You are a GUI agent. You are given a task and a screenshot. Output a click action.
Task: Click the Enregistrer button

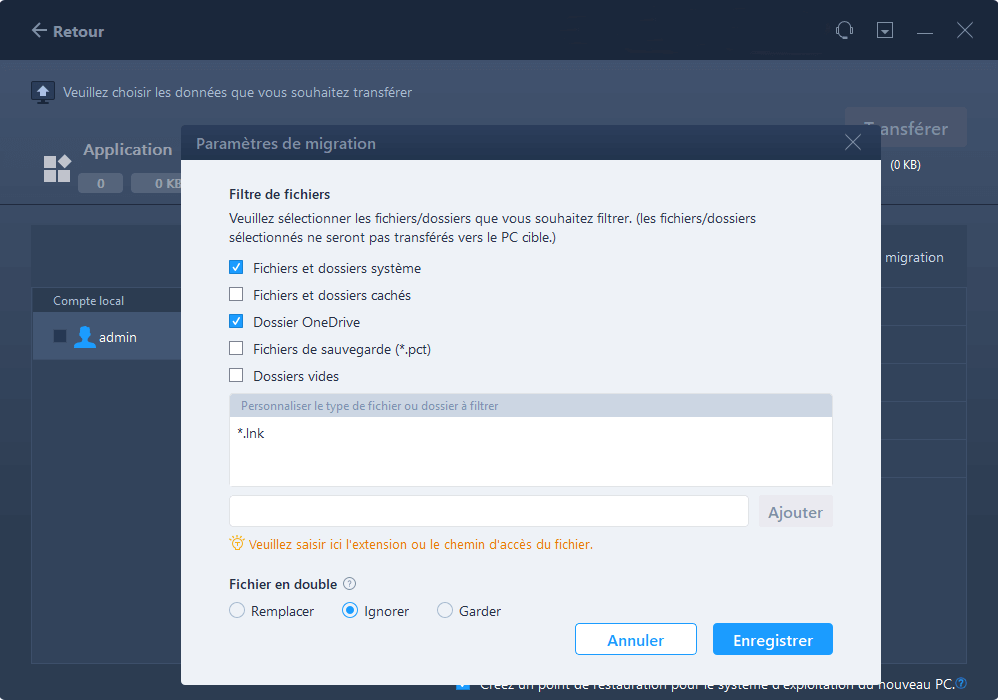[773, 639]
